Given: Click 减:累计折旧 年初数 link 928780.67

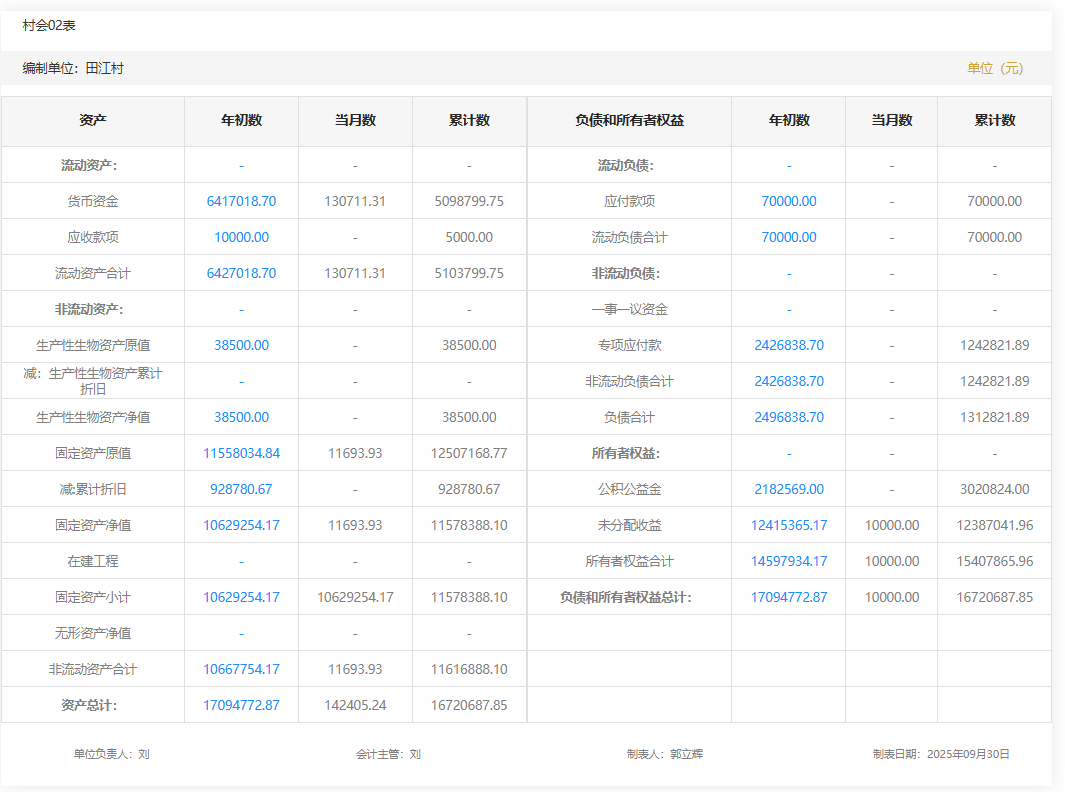Looking at the screenshot, I should (241, 489).
